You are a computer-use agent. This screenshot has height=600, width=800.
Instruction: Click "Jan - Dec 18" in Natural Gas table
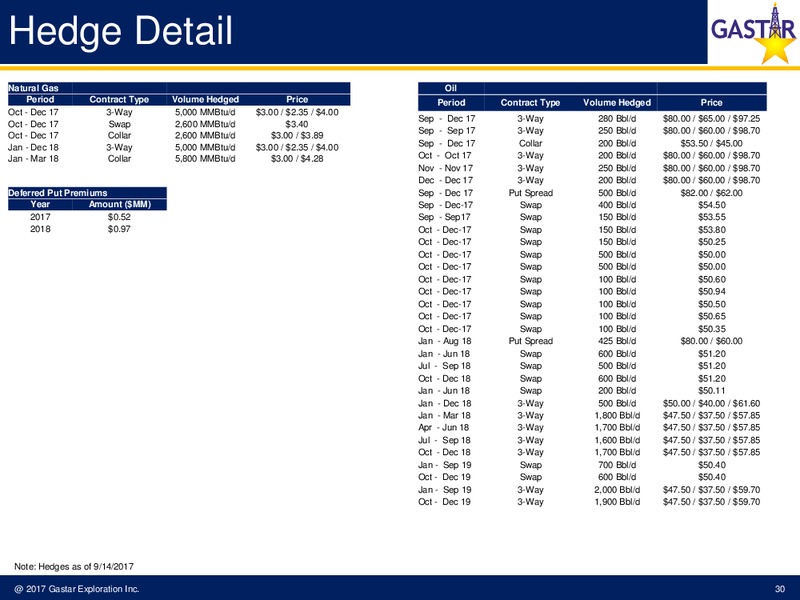tap(33, 147)
